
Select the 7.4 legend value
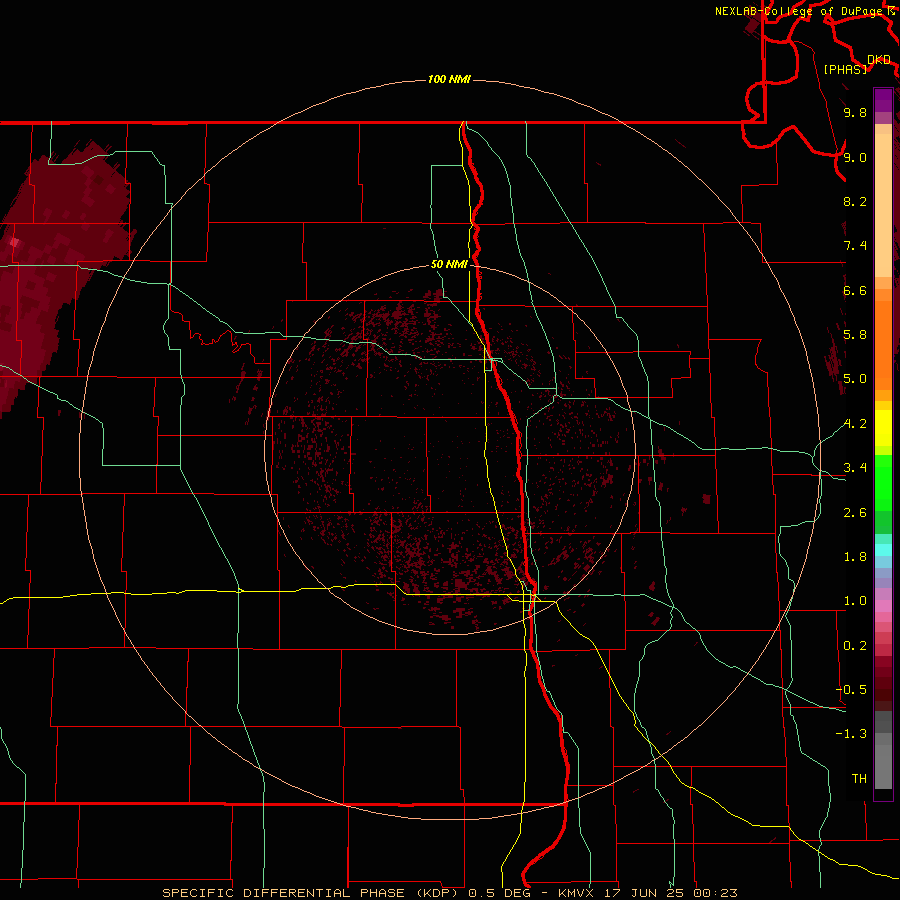[x=855, y=246]
